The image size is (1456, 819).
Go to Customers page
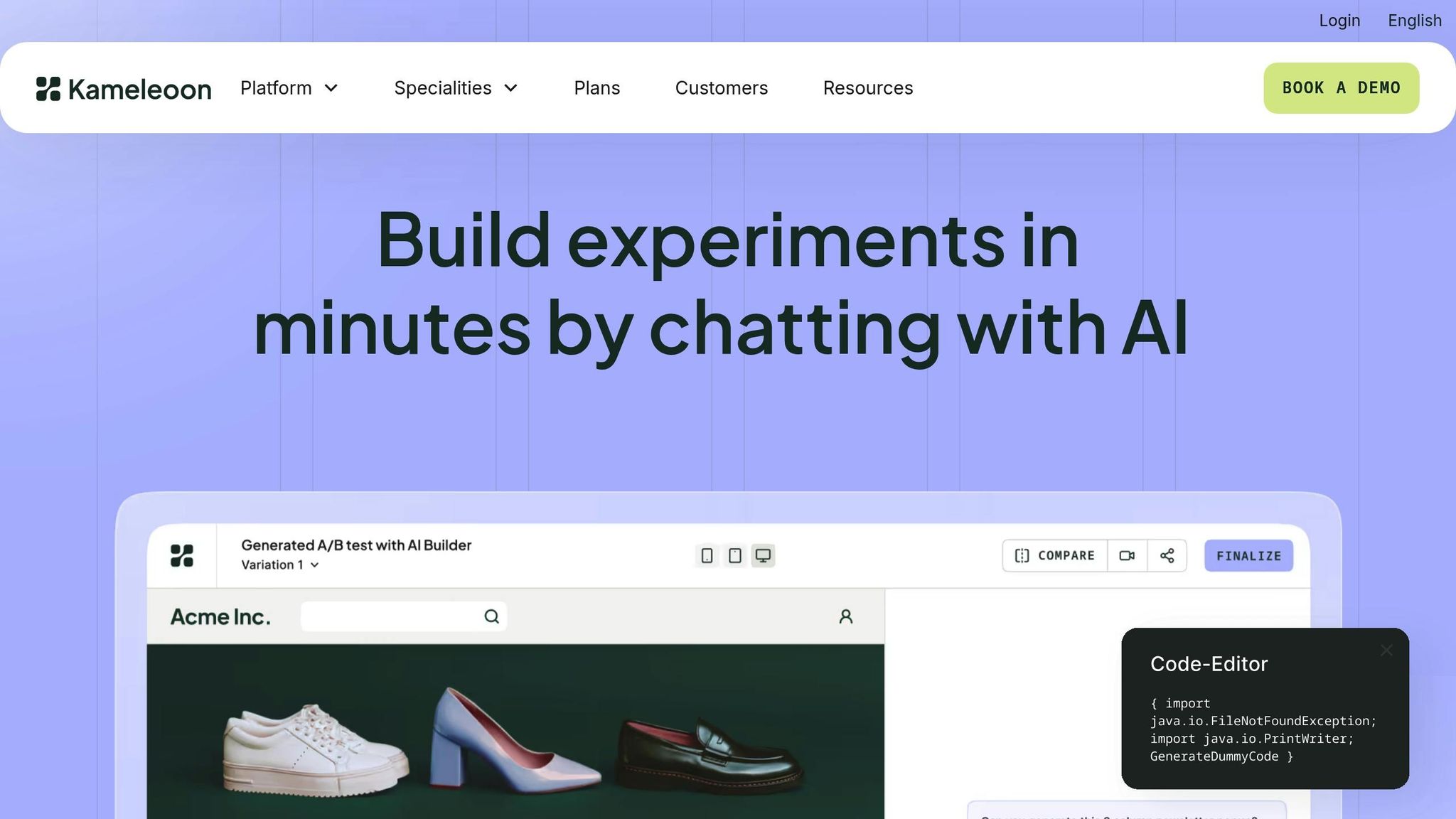tap(721, 88)
